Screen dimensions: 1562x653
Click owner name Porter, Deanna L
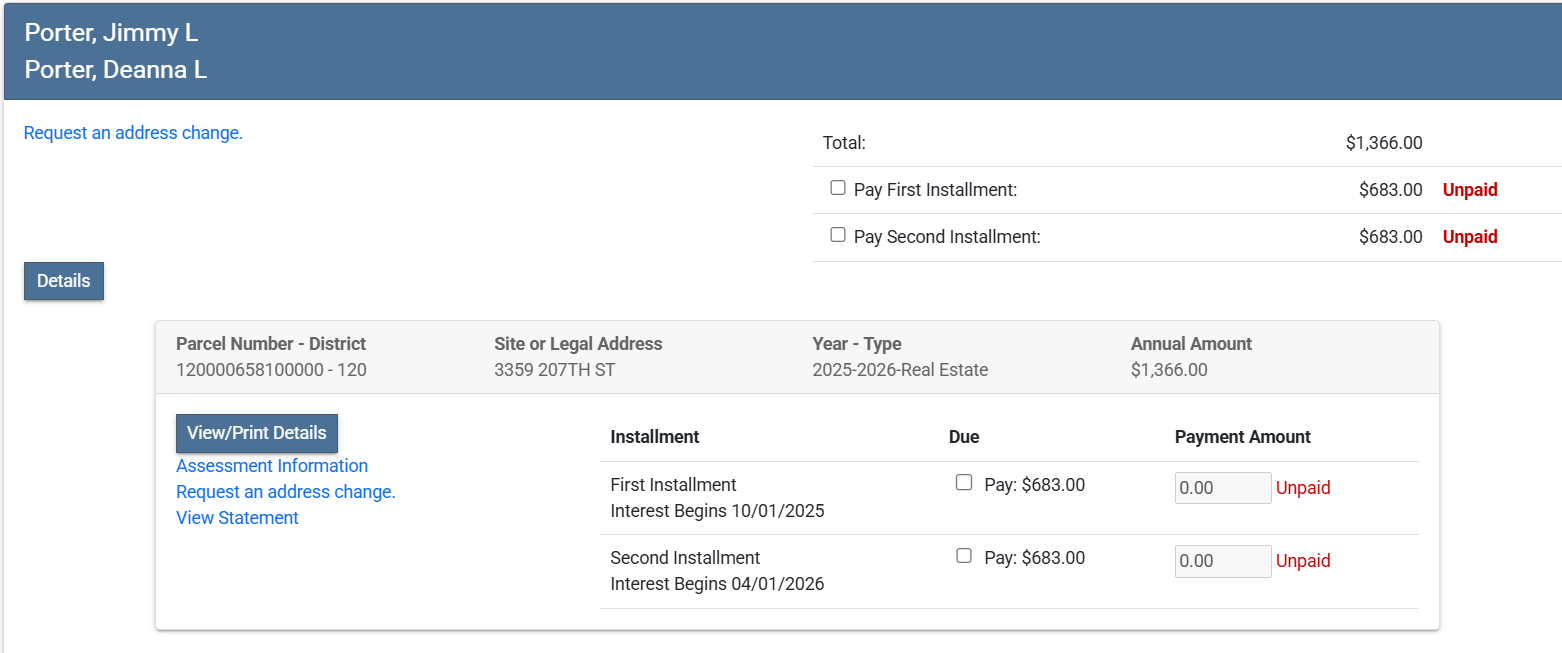tap(116, 70)
